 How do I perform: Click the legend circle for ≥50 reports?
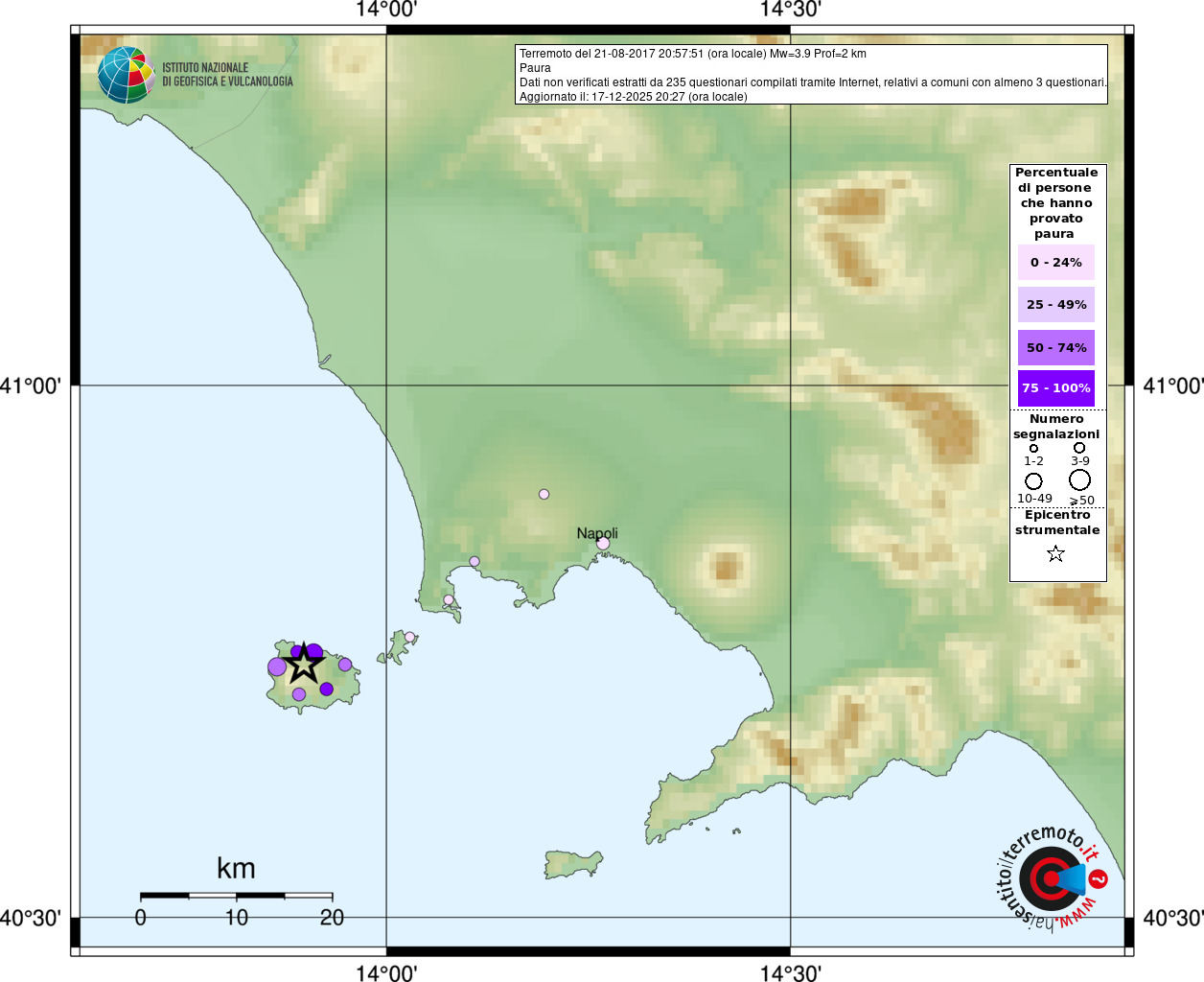click(1080, 479)
